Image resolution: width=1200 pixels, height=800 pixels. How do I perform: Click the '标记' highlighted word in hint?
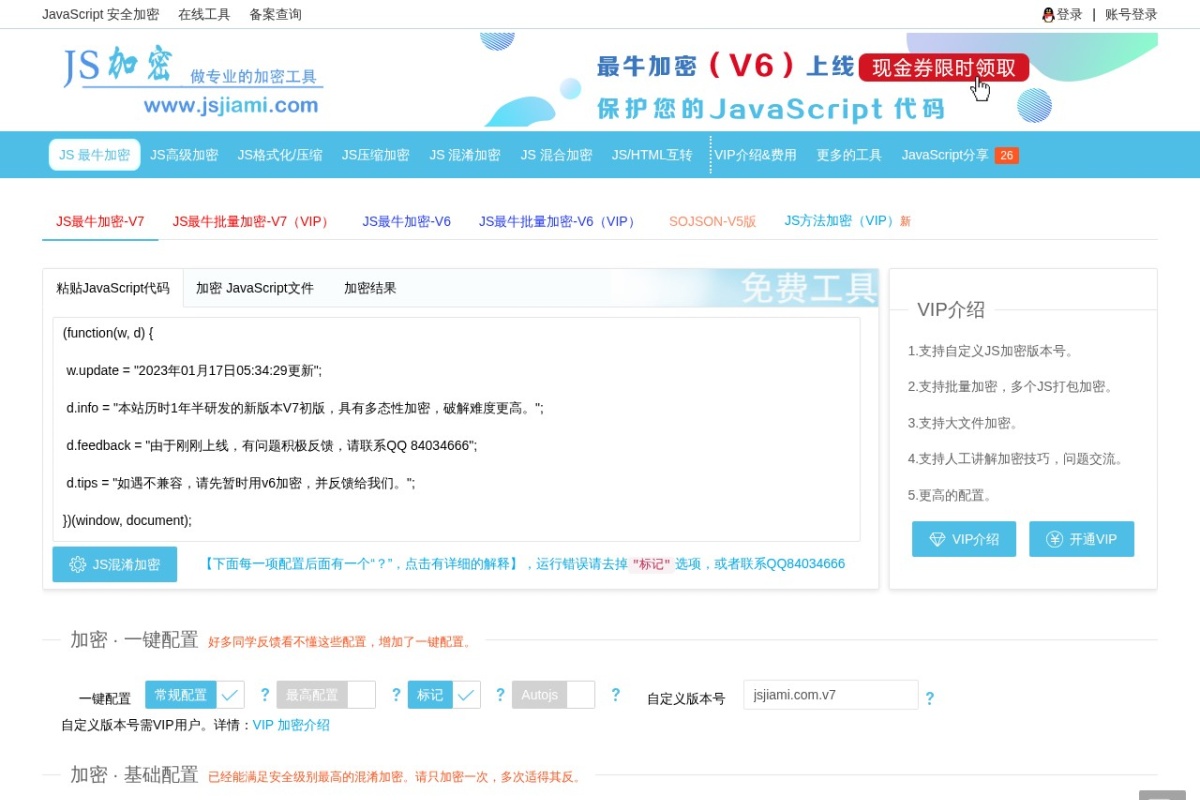(x=651, y=564)
